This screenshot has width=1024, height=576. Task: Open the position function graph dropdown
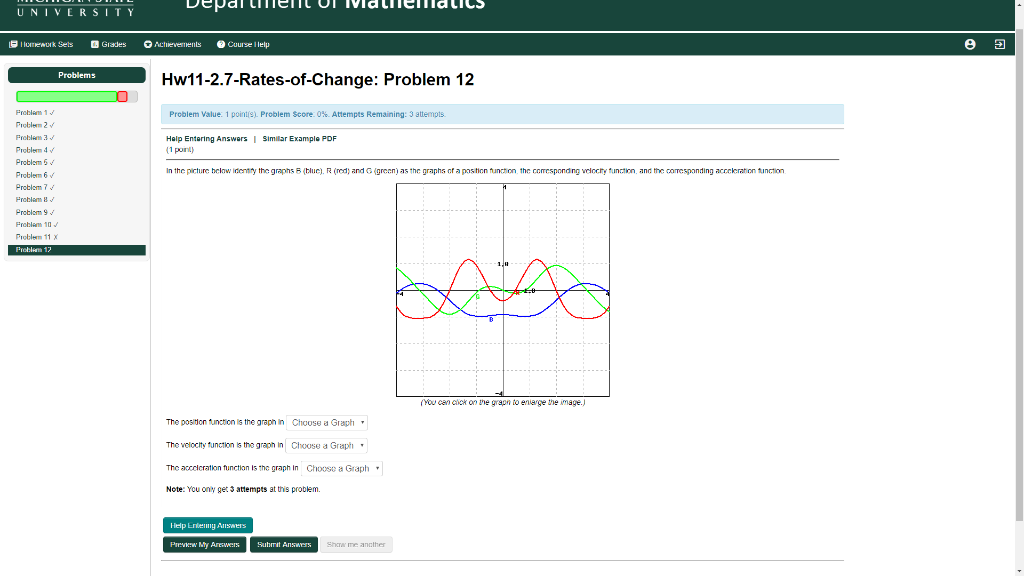pyautogui.click(x=327, y=423)
